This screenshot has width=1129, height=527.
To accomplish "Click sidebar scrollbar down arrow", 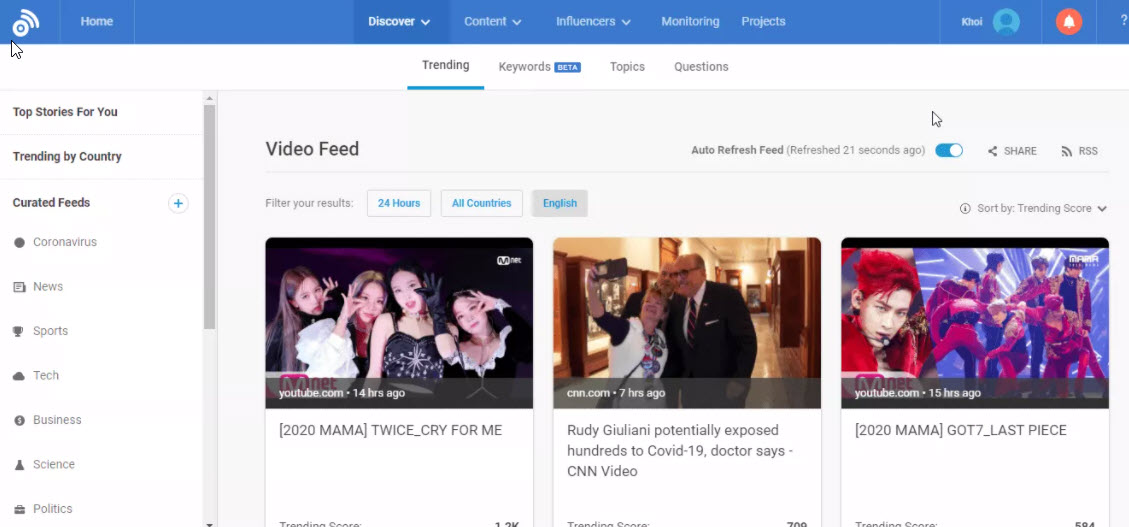I will tap(210, 523).
